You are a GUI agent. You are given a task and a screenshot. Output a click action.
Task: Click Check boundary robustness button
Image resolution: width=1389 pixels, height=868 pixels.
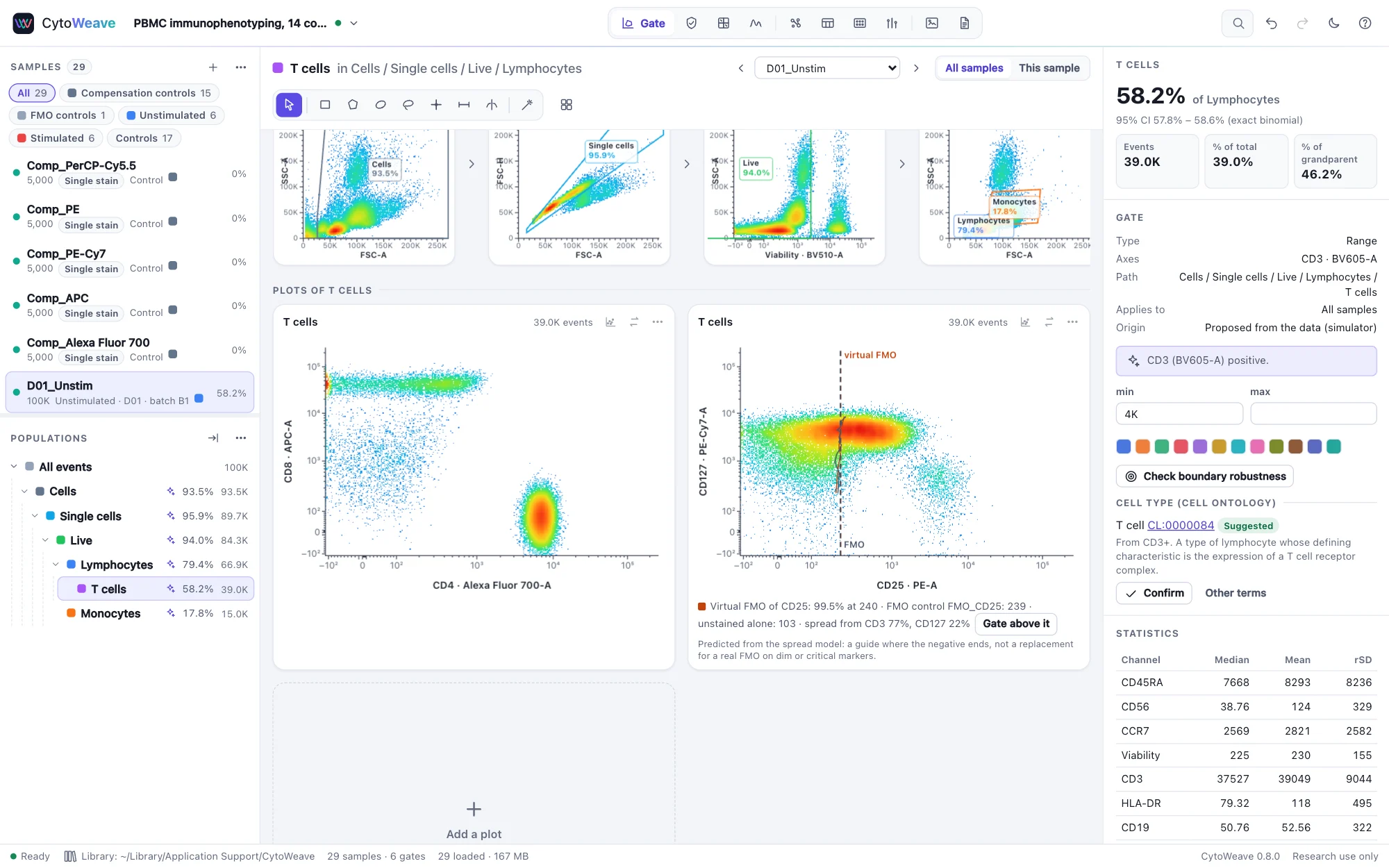pyautogui.click(x=1205, y=476)
